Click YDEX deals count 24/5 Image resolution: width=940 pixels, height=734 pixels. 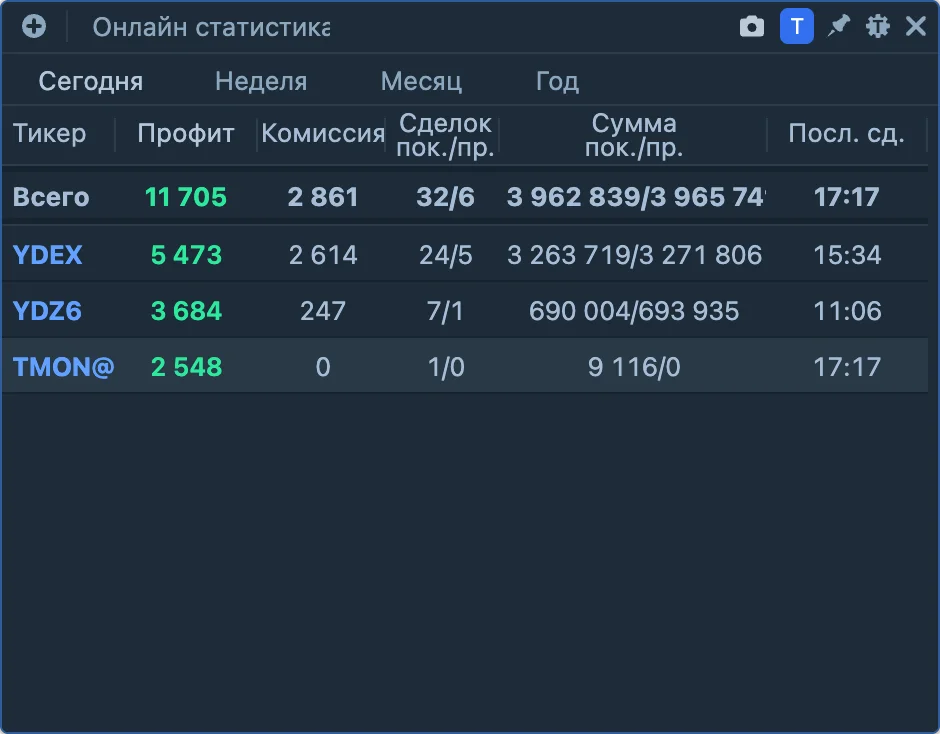tap(445, 255)
